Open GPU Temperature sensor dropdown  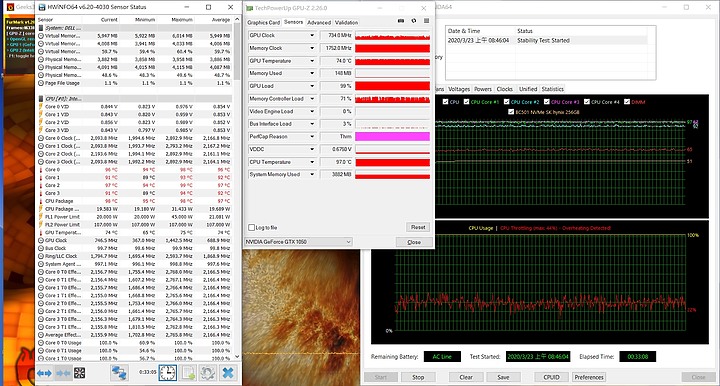coord(312,61)
